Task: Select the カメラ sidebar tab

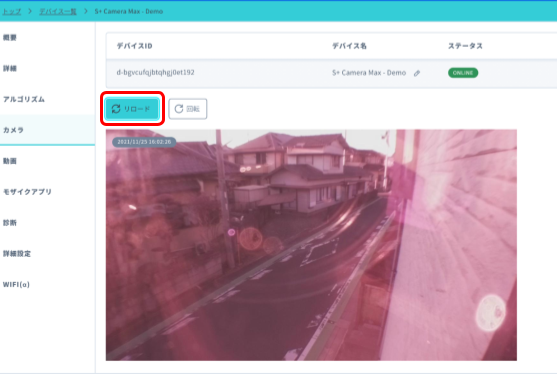Action: tap(14, 130)
